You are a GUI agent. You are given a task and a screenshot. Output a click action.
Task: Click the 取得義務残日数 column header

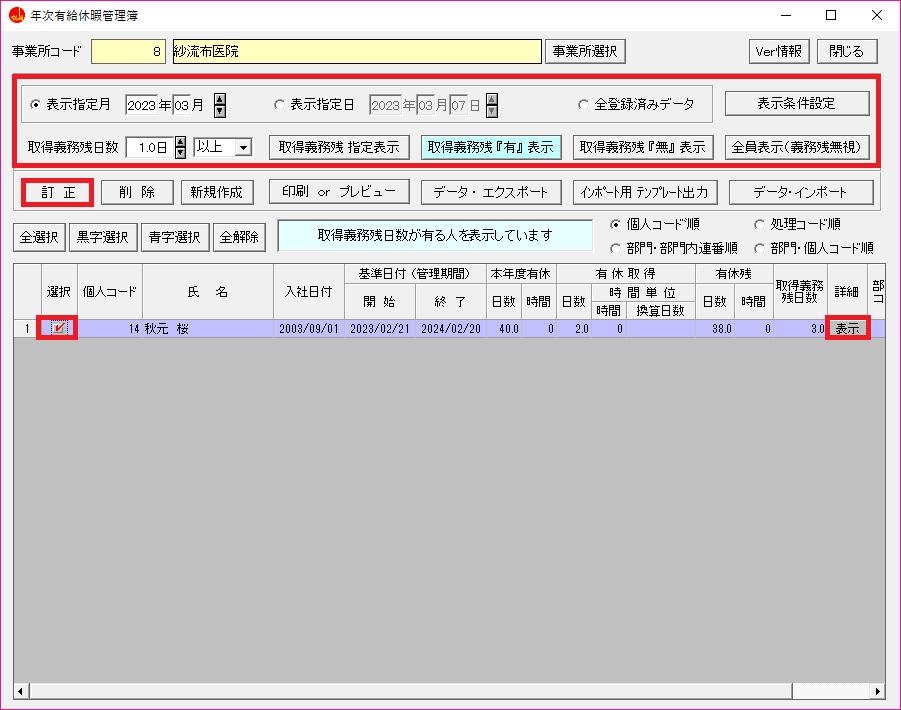pyautogui.click(x=800, y=292)
